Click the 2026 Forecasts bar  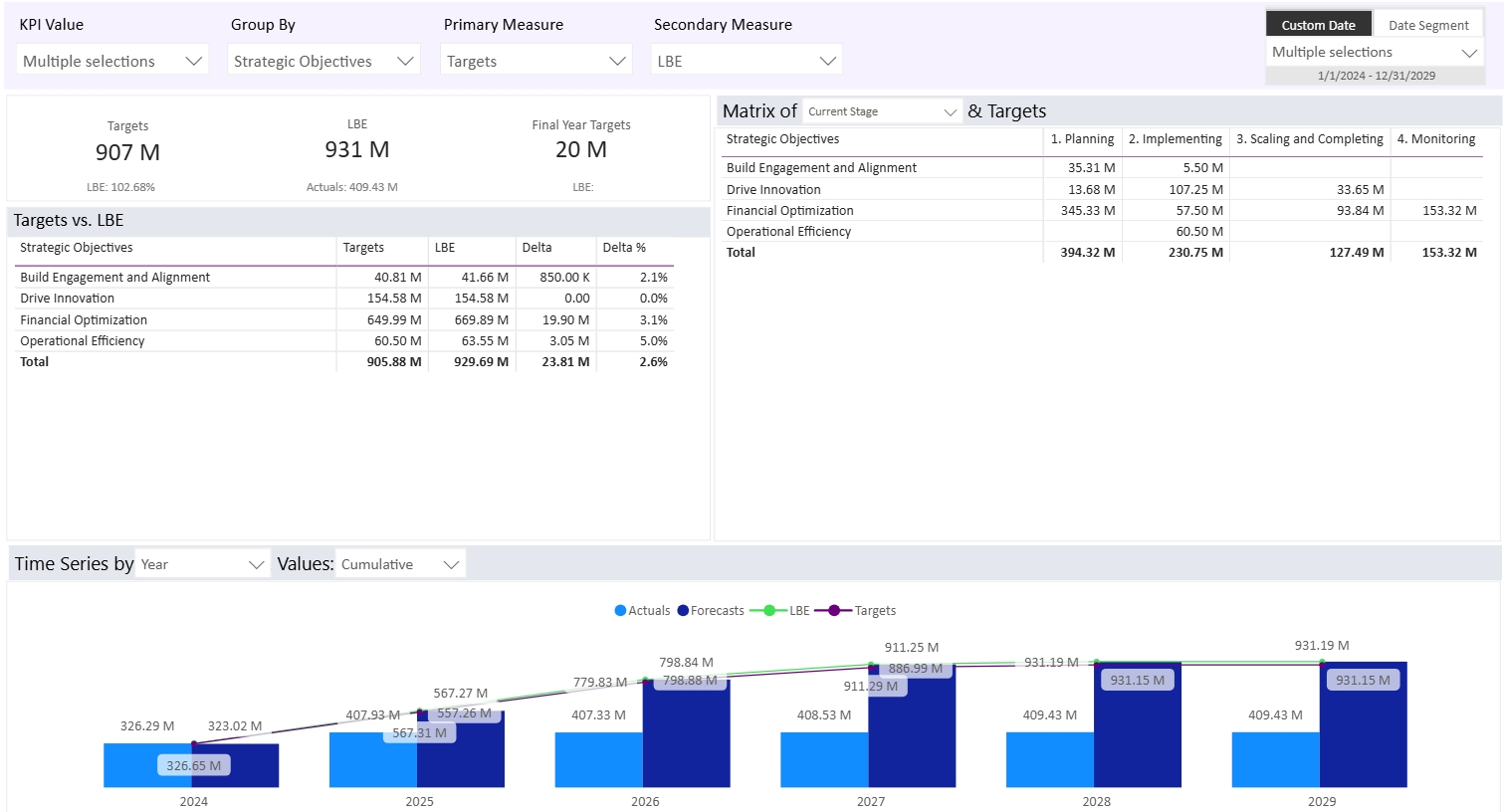coord(687,733)
